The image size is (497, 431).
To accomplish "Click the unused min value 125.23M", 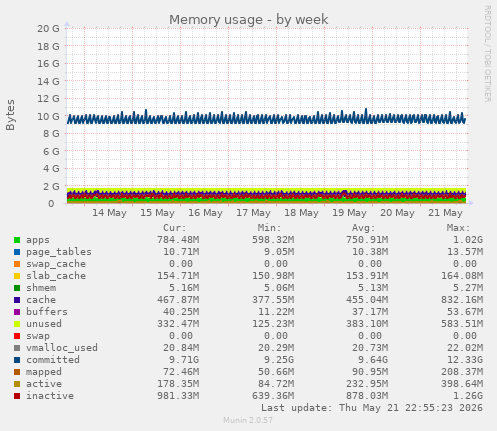I will coord(273,324).
